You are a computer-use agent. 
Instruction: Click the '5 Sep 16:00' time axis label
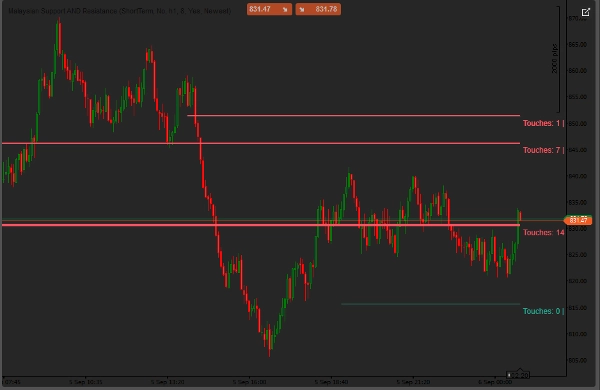(x=249, y=382)
